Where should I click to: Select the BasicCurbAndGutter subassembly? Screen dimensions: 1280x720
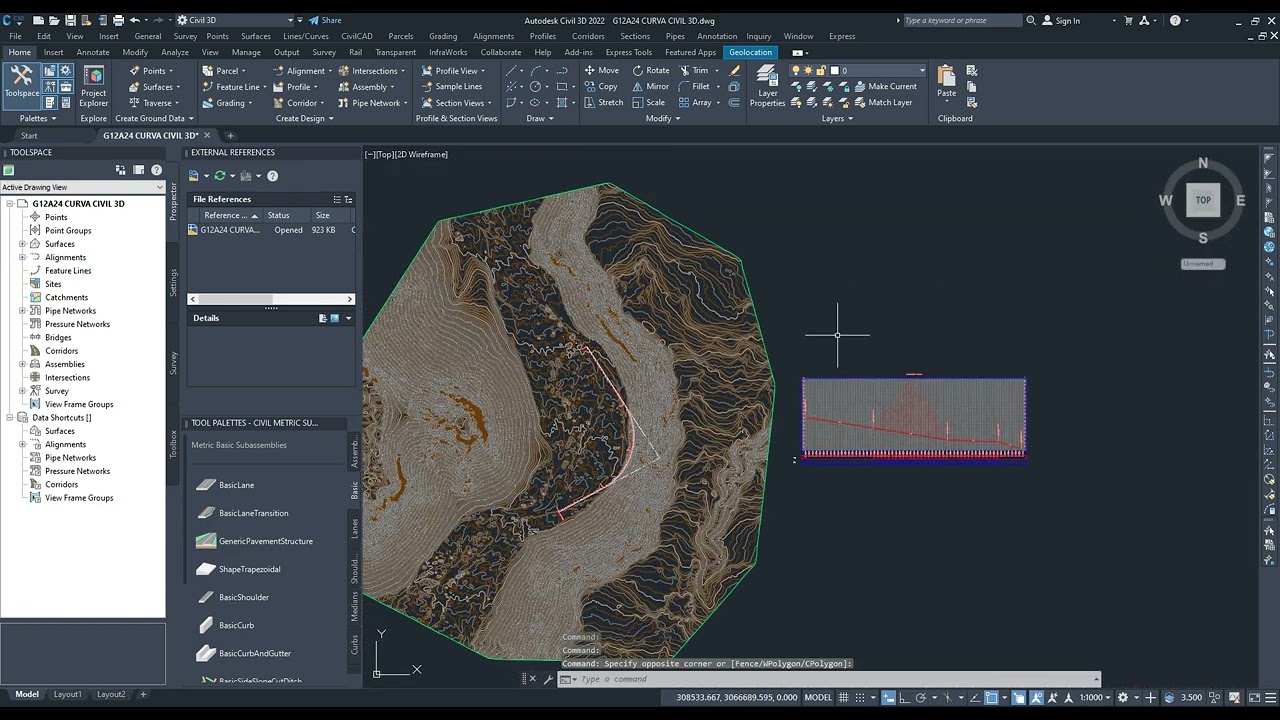(254, 653)
